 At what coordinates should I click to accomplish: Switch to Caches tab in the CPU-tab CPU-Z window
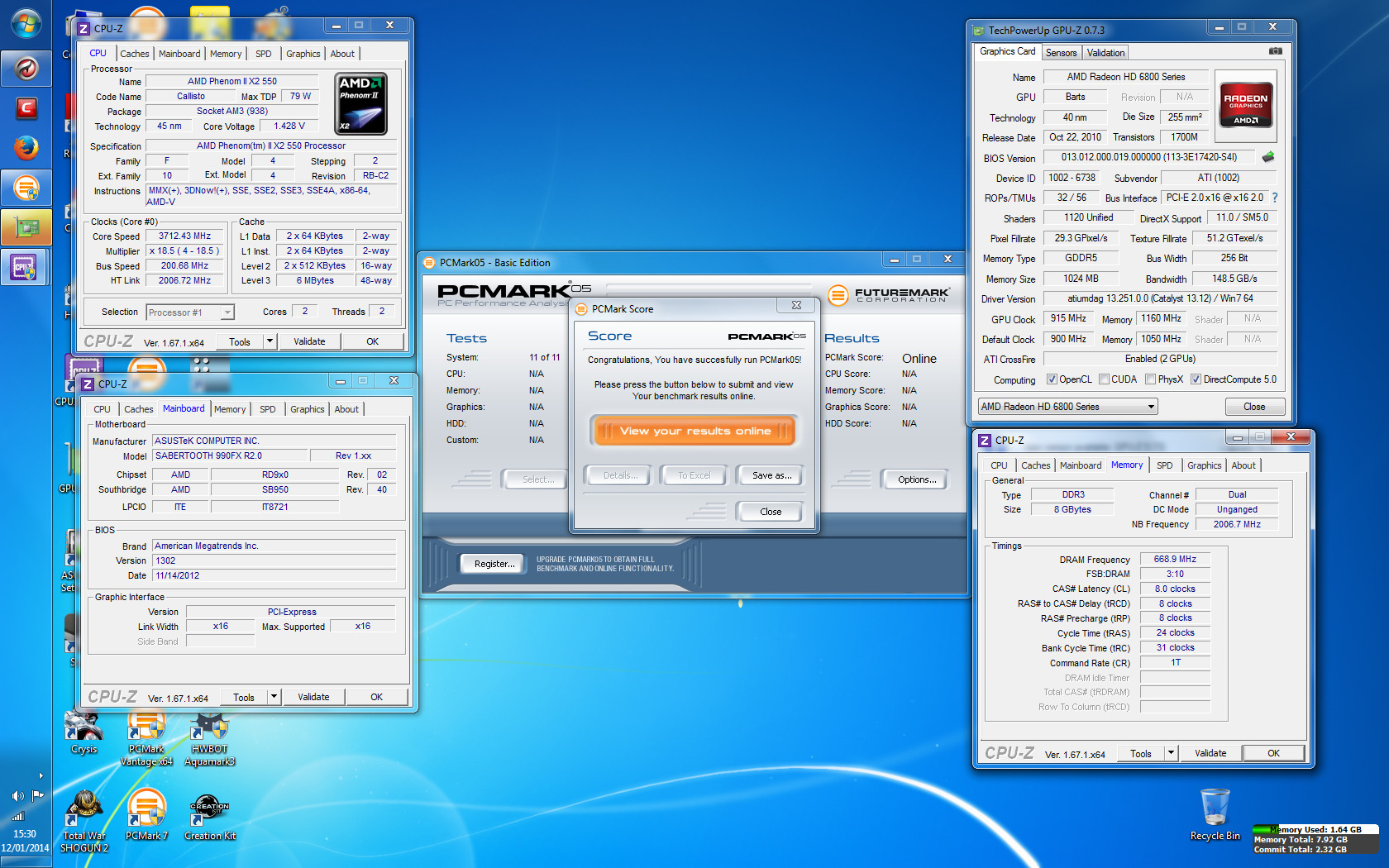[134, 54]
